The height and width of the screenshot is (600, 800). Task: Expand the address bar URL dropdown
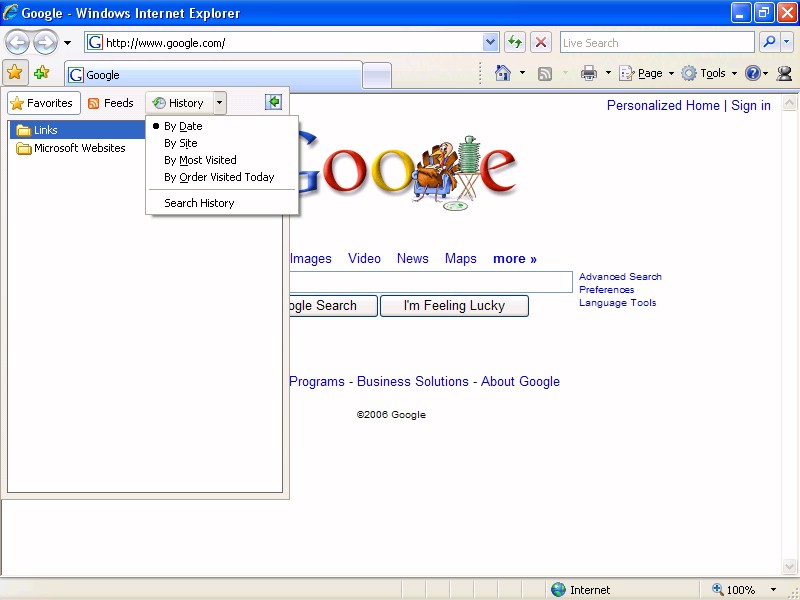click(x=490, y=42)
